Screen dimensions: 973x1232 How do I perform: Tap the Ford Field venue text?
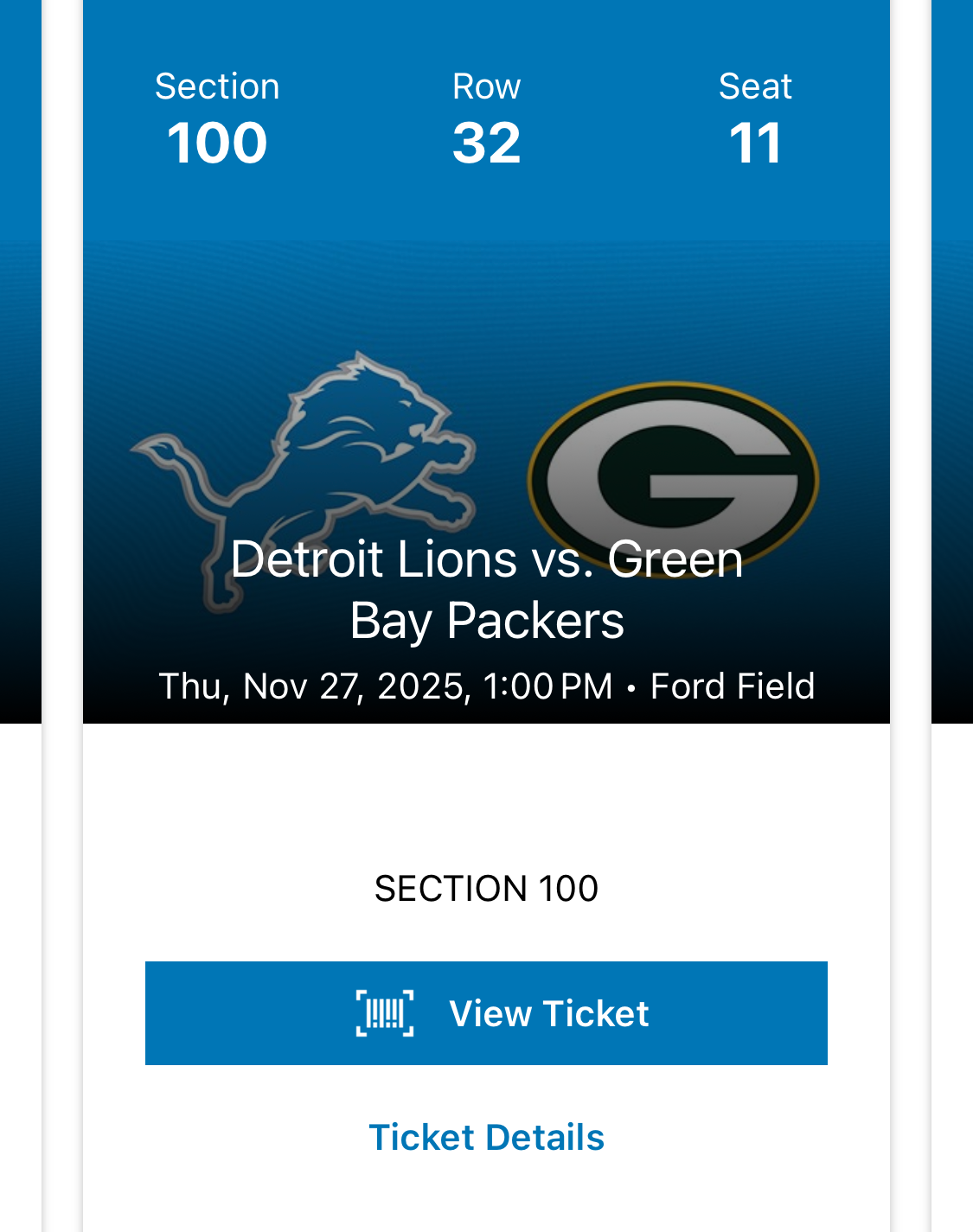[732, 686]
